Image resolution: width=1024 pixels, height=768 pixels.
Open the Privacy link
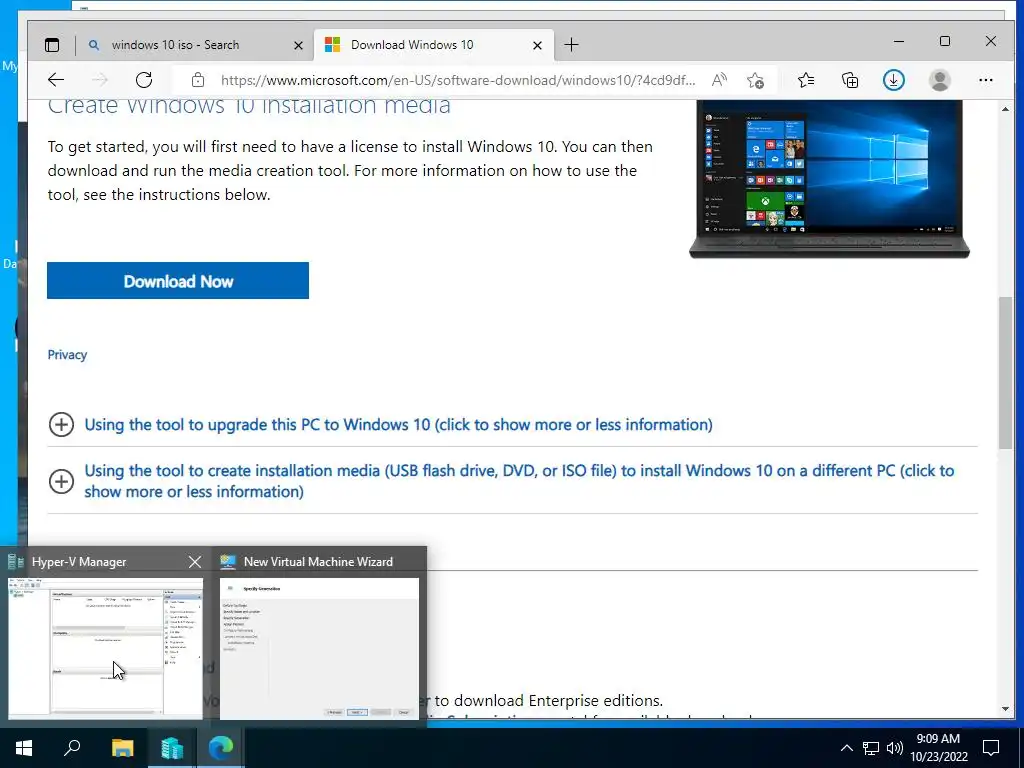point(67,355)
